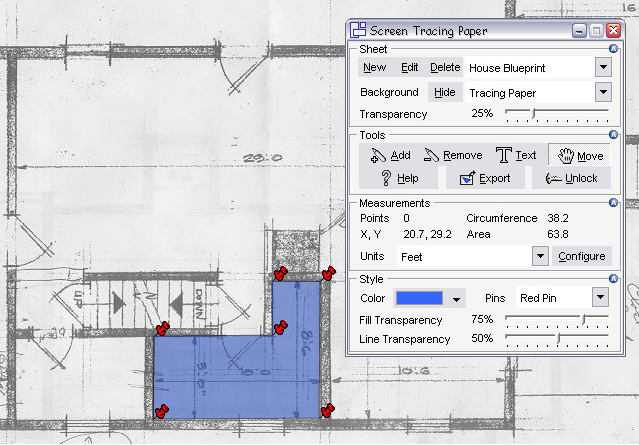Expand the Red Pin pins dropdown
Image resolution: width=639 pixels, height=445 pixels.
tap(600, 298)
